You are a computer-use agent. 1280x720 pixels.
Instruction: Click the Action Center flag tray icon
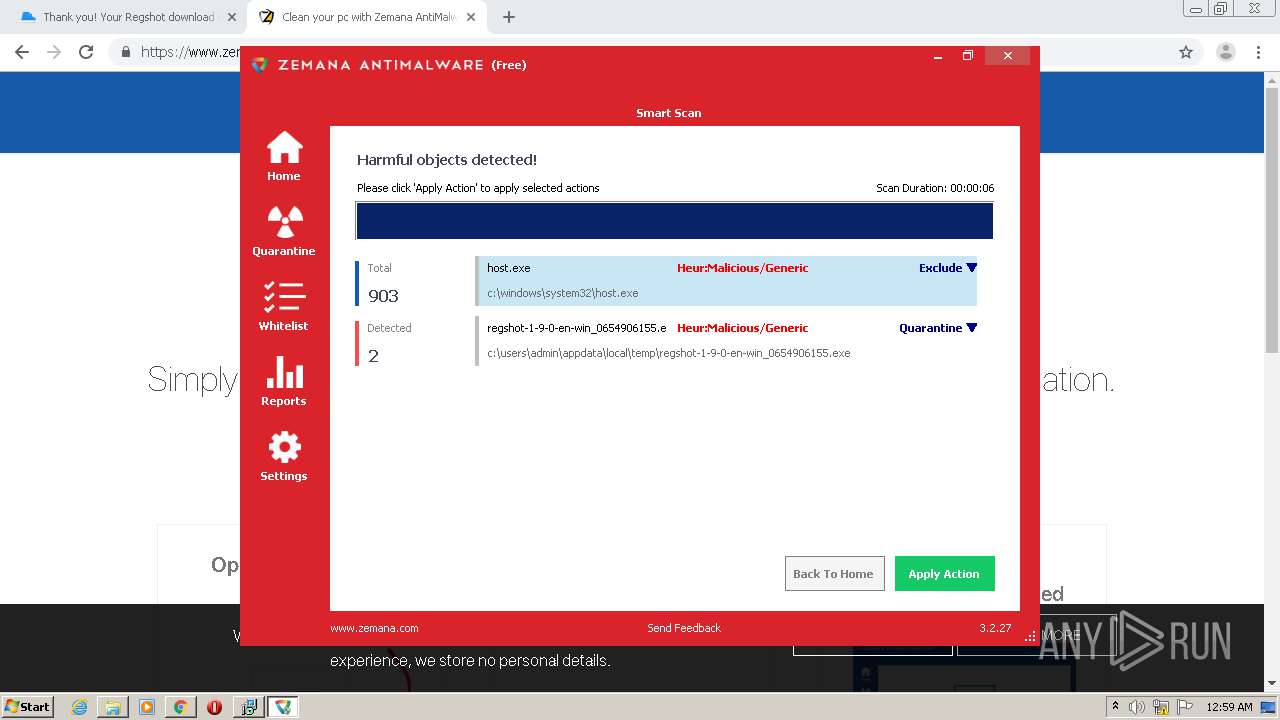click(1185, 707)
